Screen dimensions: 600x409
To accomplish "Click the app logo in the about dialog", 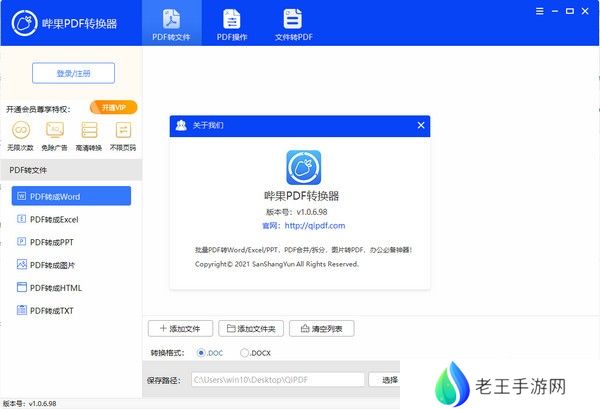I will (x=304, y=168).
